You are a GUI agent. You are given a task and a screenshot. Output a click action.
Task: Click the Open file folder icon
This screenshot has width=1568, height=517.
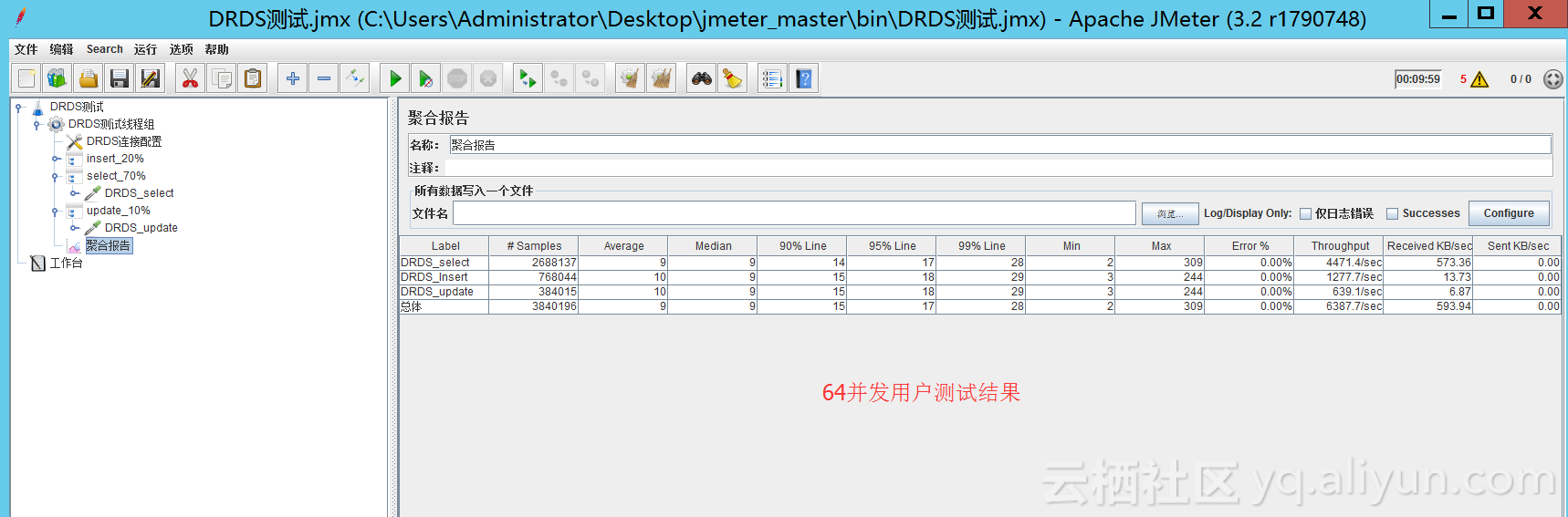(89, 78)
